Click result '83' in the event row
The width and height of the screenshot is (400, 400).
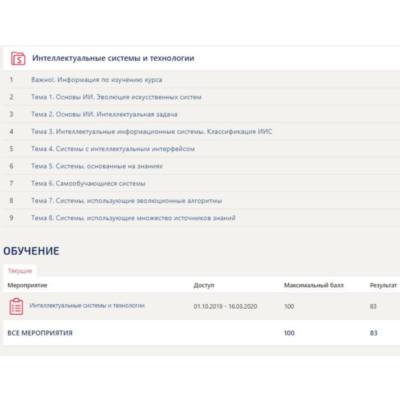(x=373, y=306)
